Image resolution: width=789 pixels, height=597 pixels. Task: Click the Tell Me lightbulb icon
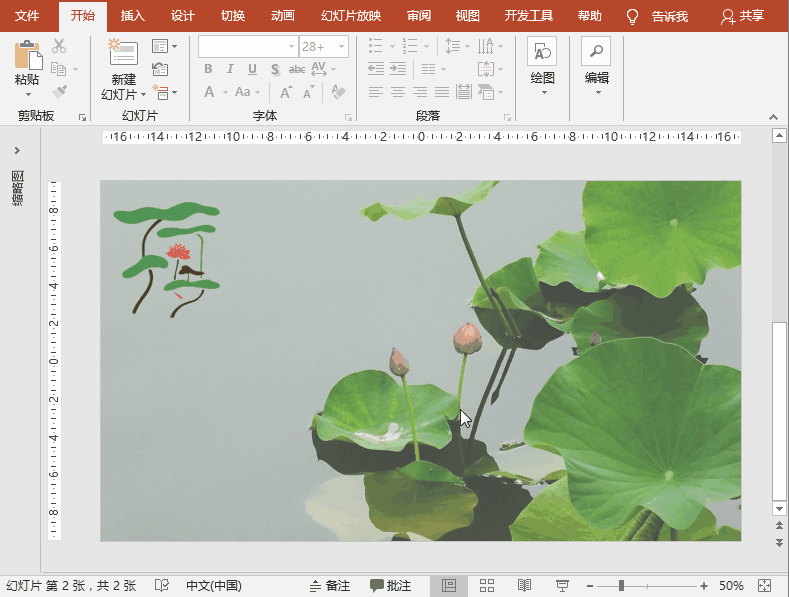(x=632, y=17)
